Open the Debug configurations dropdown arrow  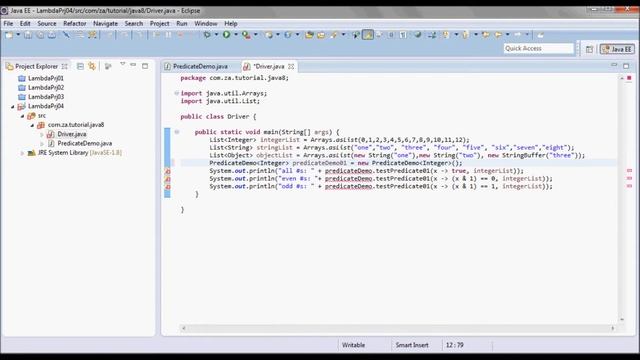click(x=216, y=35)
